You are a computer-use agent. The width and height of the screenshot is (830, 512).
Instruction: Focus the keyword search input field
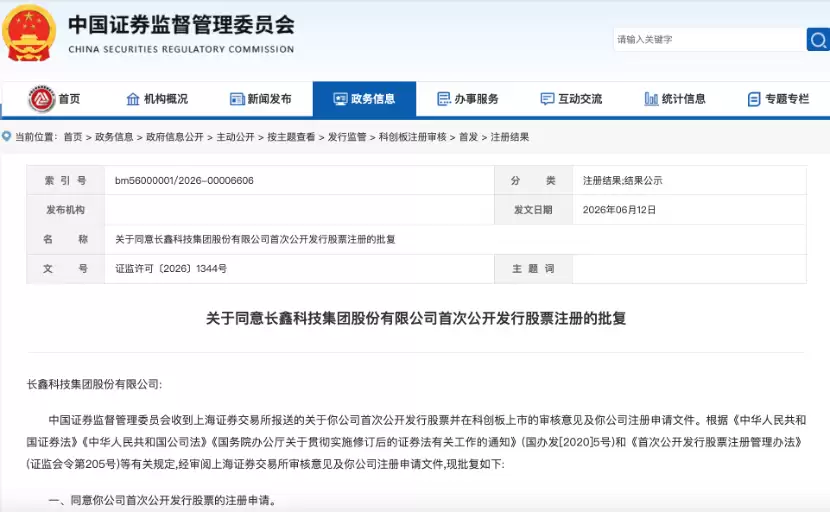click(x=709, y=40)
